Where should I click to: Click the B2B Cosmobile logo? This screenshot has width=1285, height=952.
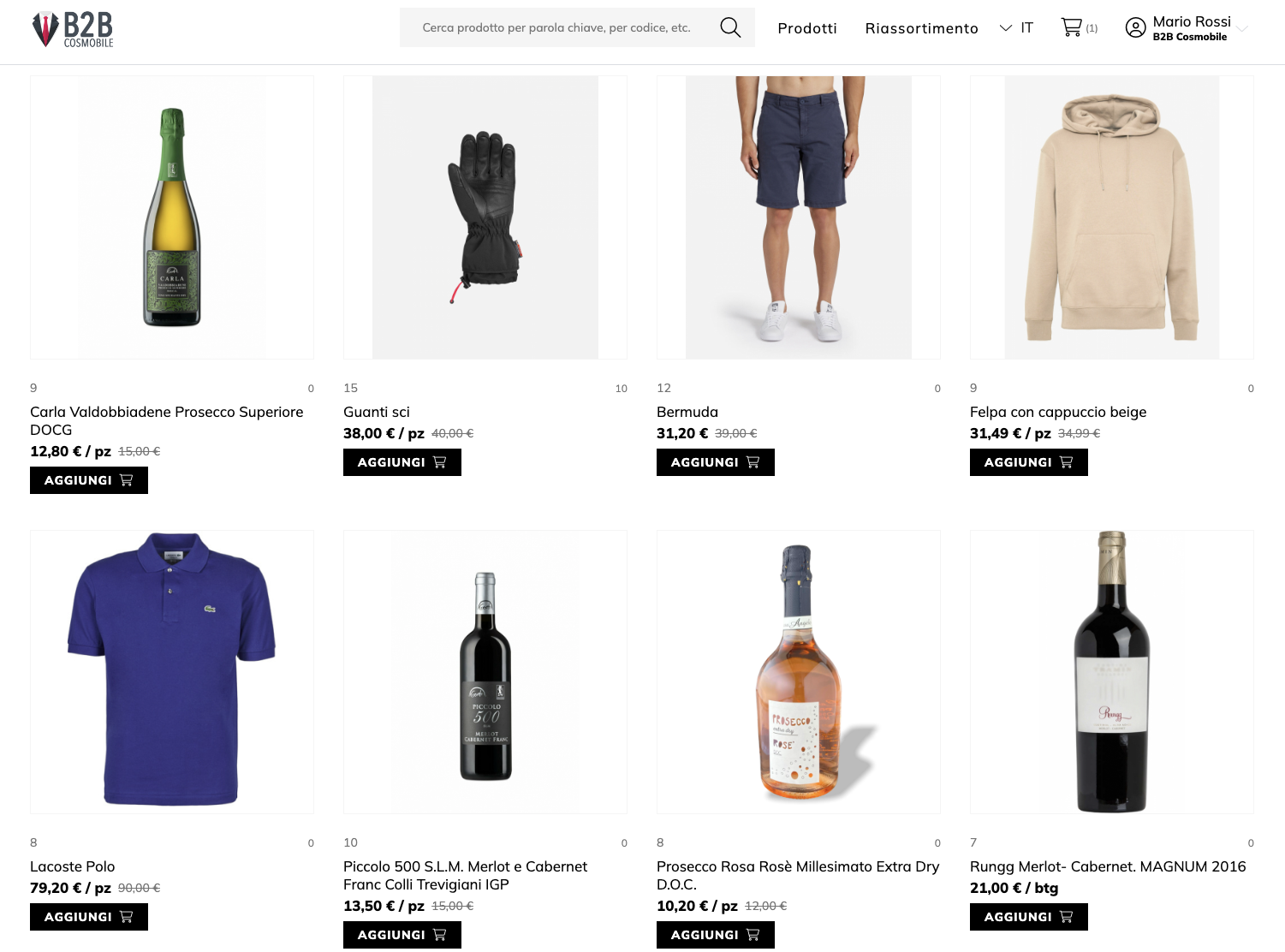click(x=73, y=29)
